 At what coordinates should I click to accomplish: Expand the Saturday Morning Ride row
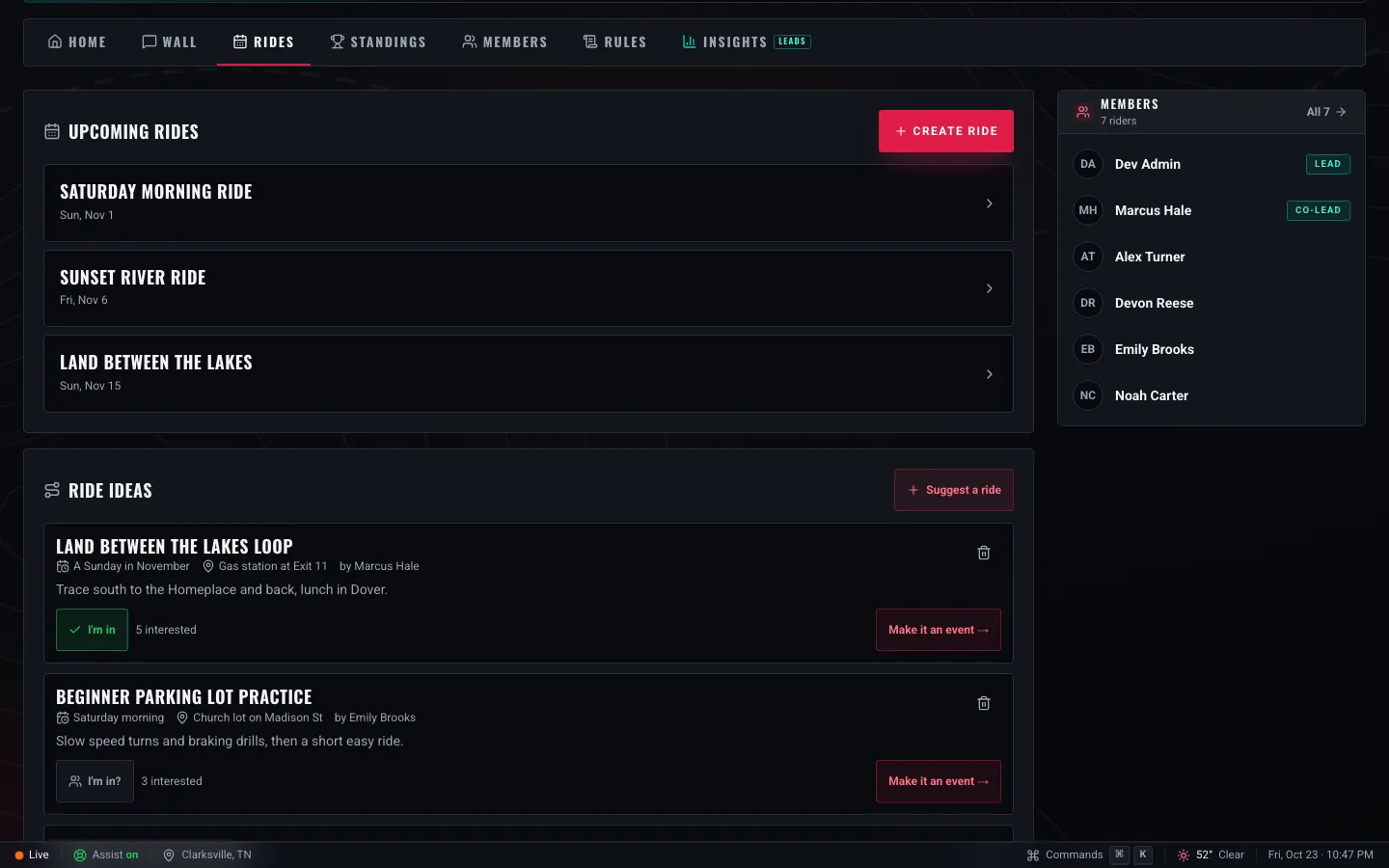pyautogui.click(x=529, y=203)
